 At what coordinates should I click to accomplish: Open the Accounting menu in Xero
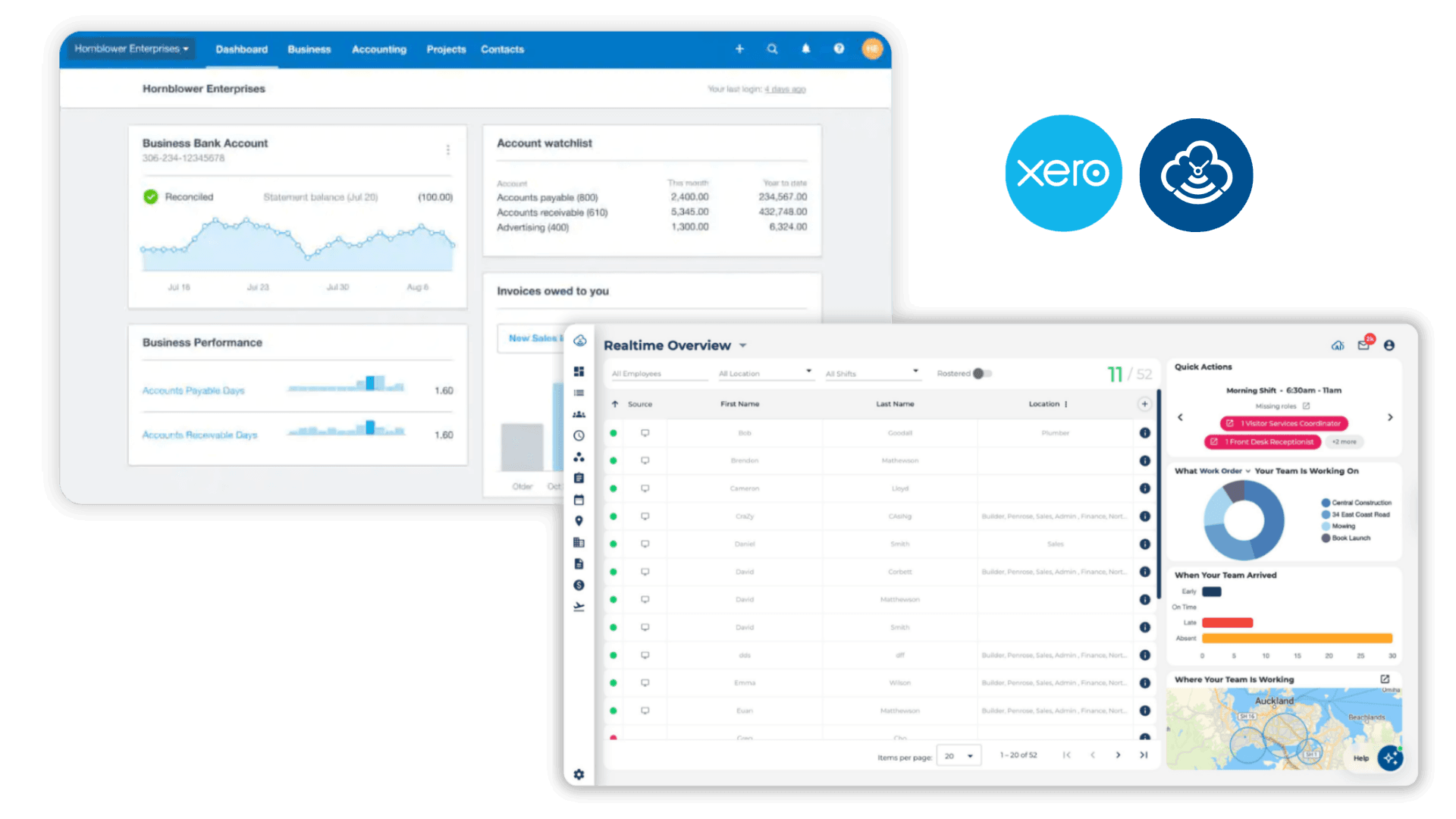point(379,49)
